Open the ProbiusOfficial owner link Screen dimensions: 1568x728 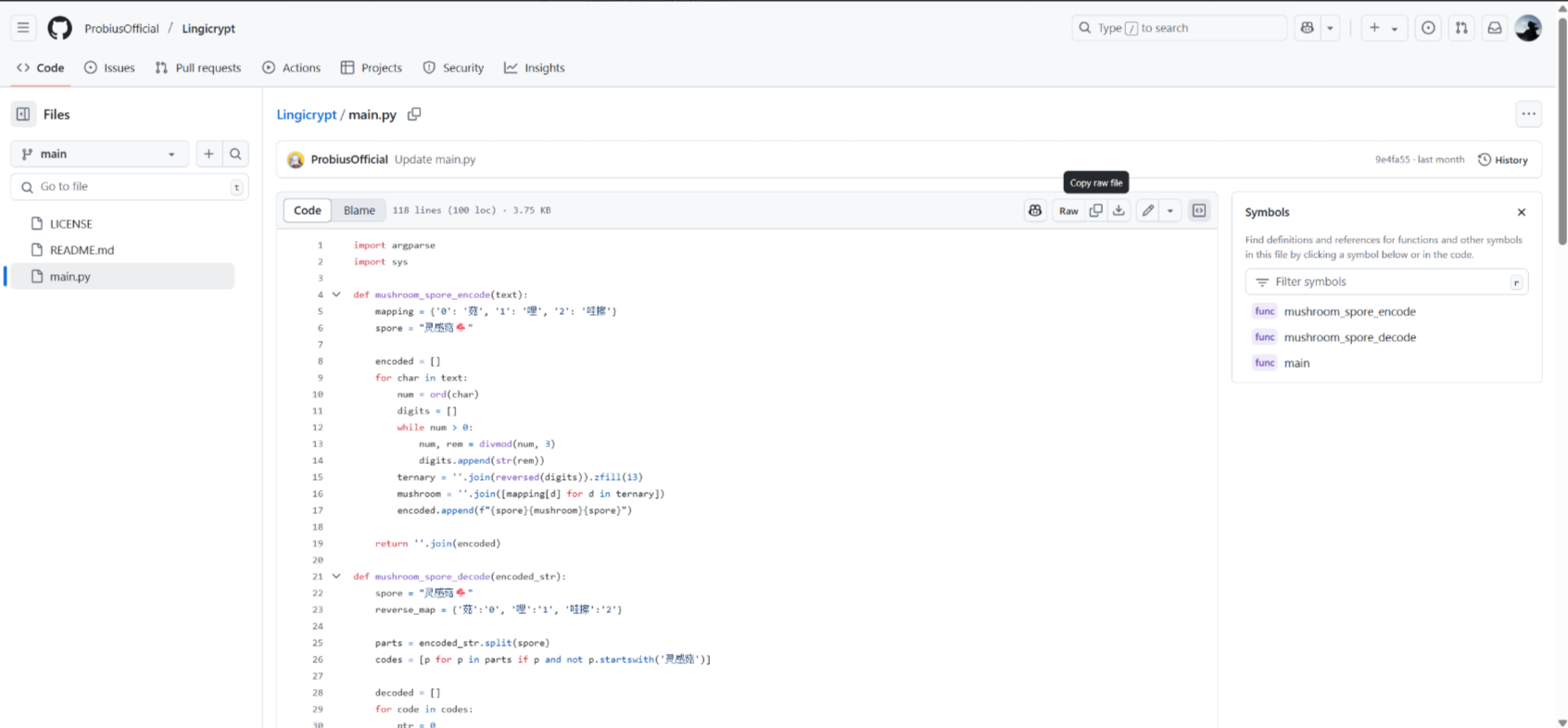point(121,29)
